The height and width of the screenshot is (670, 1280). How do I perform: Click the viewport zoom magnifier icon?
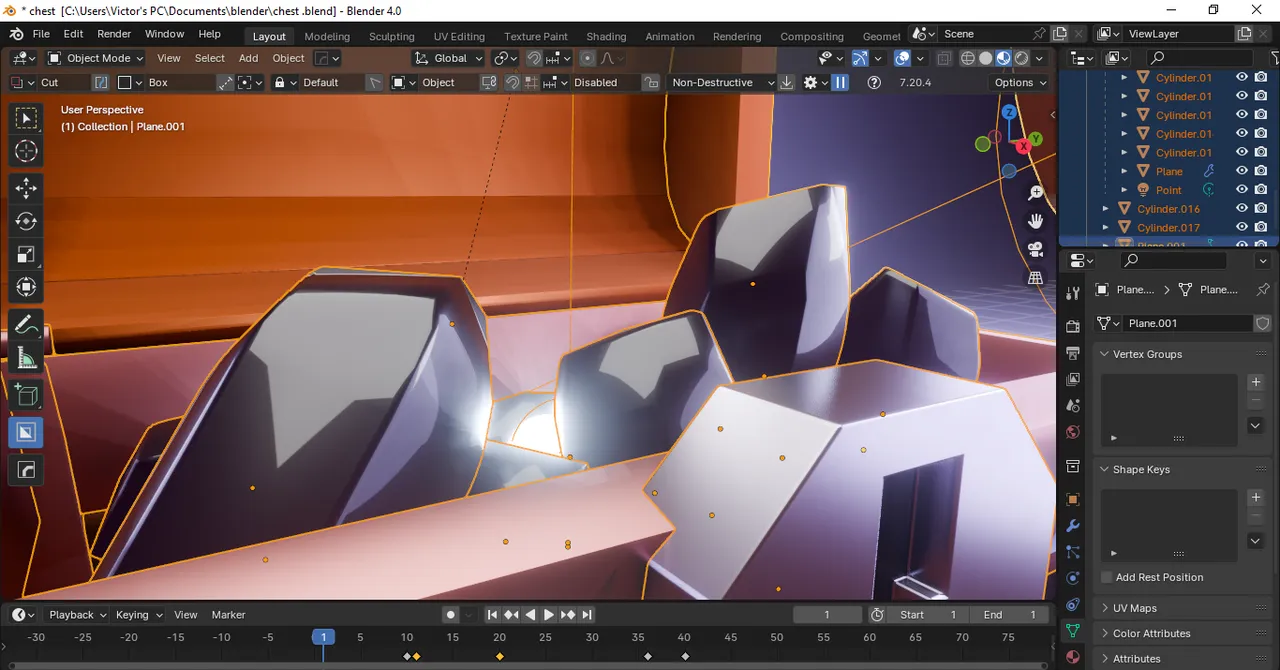pos(1036,193)
